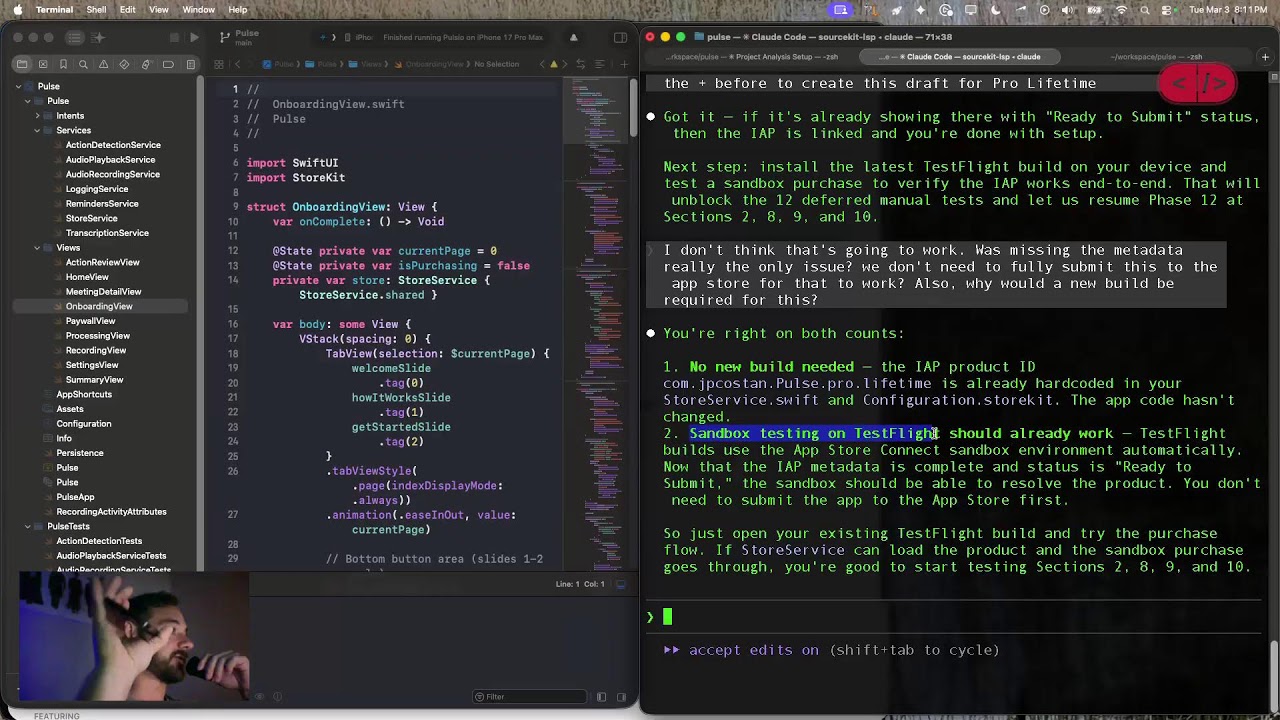Select StoreService in the navigator

(91, 218)
